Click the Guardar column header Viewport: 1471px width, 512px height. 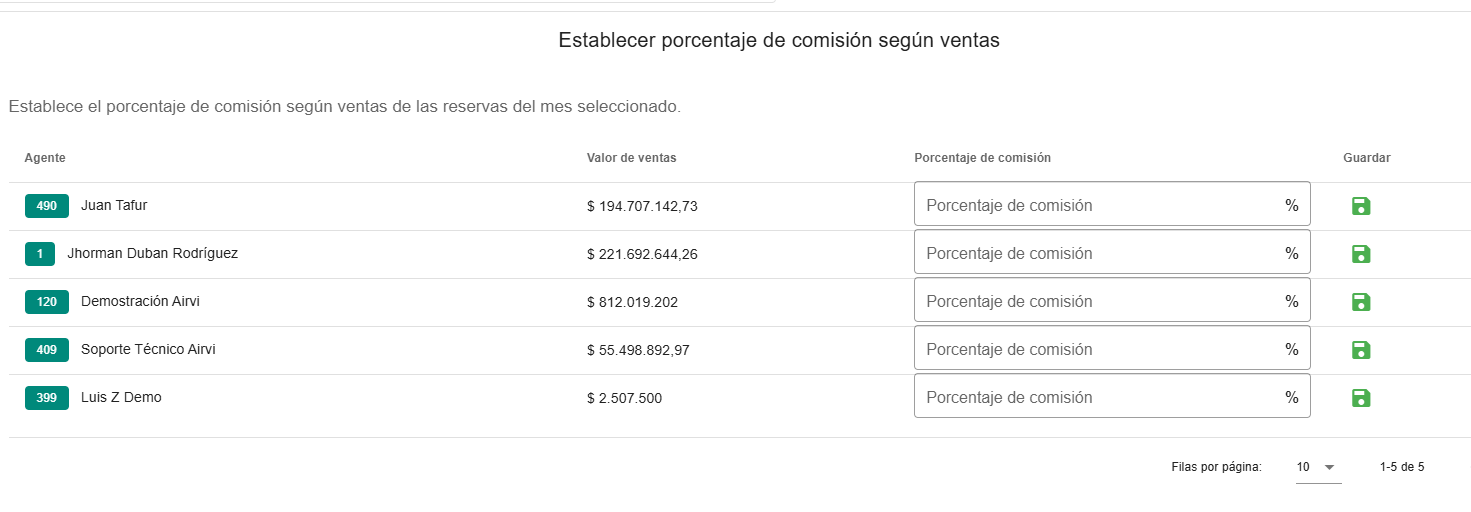tap(1366, 158)
